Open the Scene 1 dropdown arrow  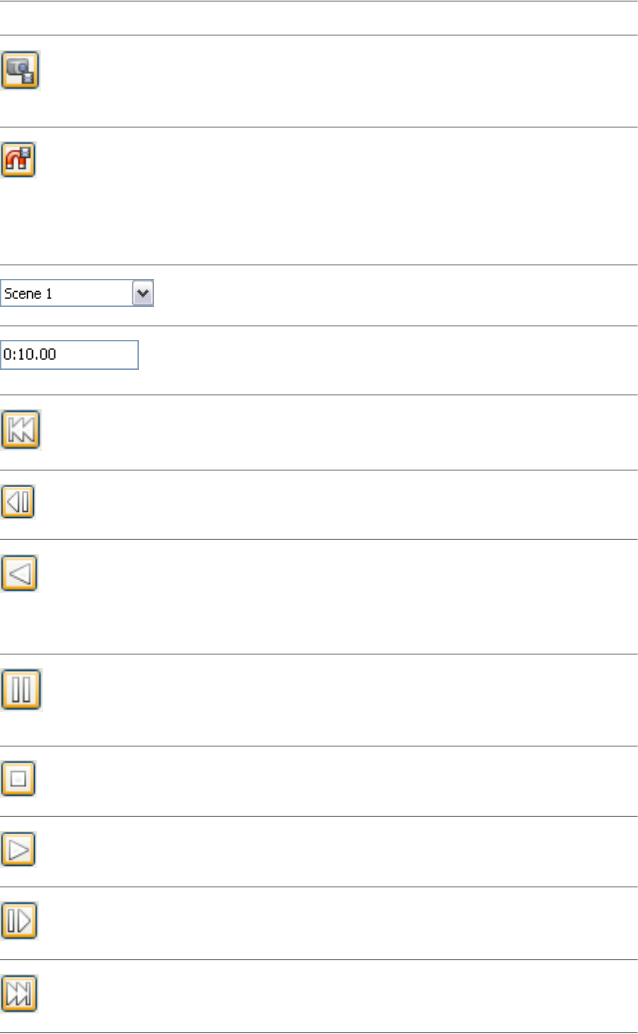(143, 294)
